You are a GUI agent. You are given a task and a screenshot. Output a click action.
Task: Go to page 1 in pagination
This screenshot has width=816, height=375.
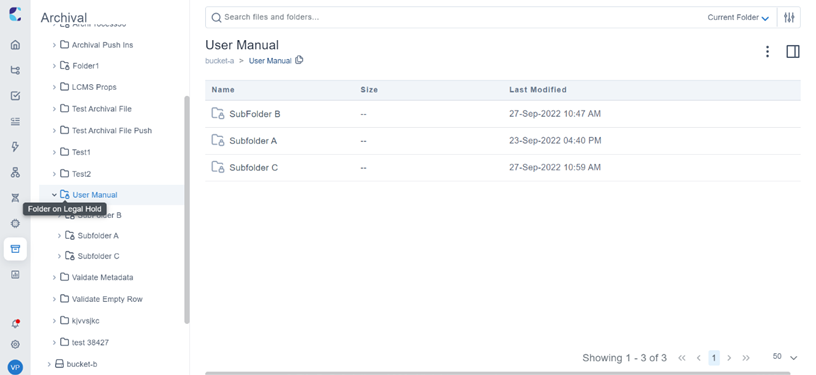(x=714, y=358)
